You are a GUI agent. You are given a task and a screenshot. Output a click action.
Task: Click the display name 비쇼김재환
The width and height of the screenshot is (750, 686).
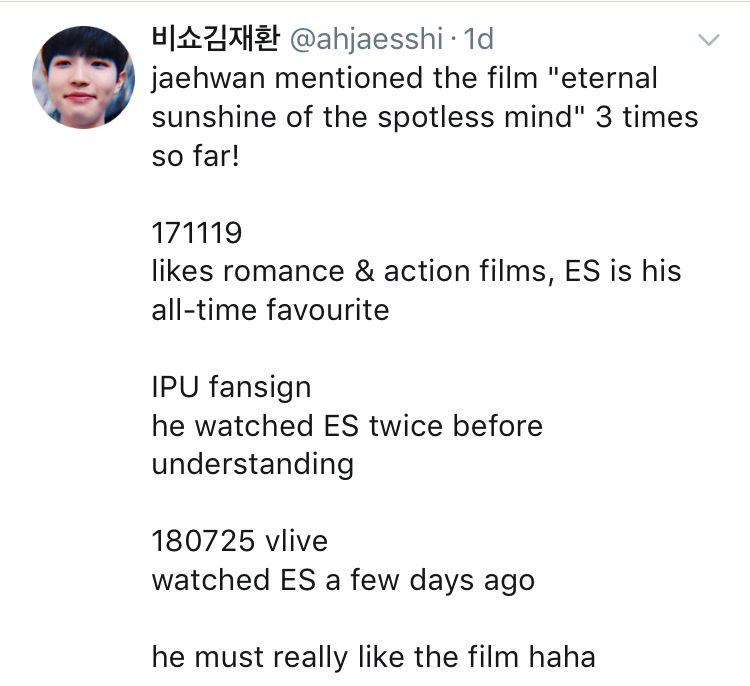(215, 39)
